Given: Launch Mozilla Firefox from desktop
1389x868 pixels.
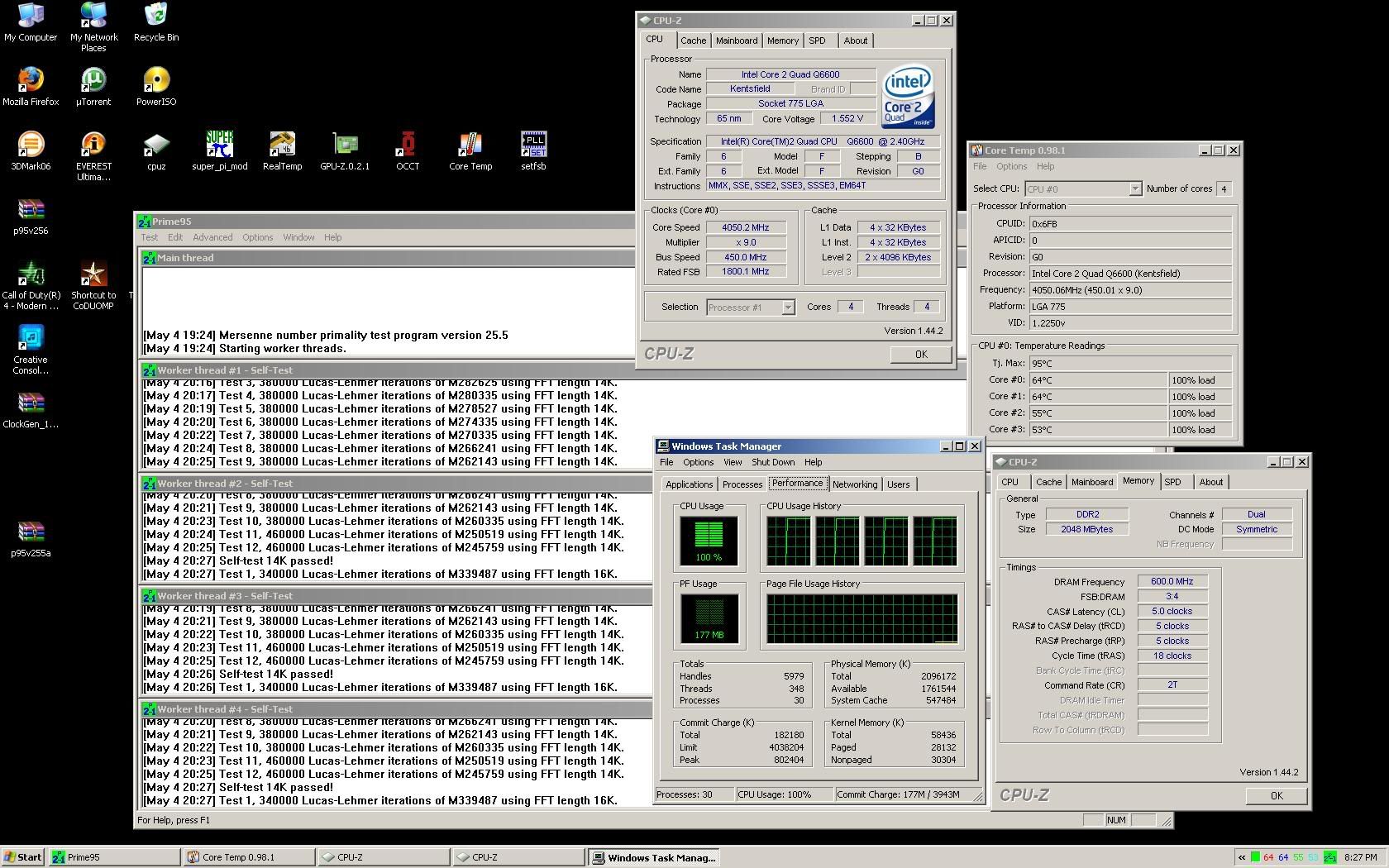Looking at the screenshot, I should (31, 87).
